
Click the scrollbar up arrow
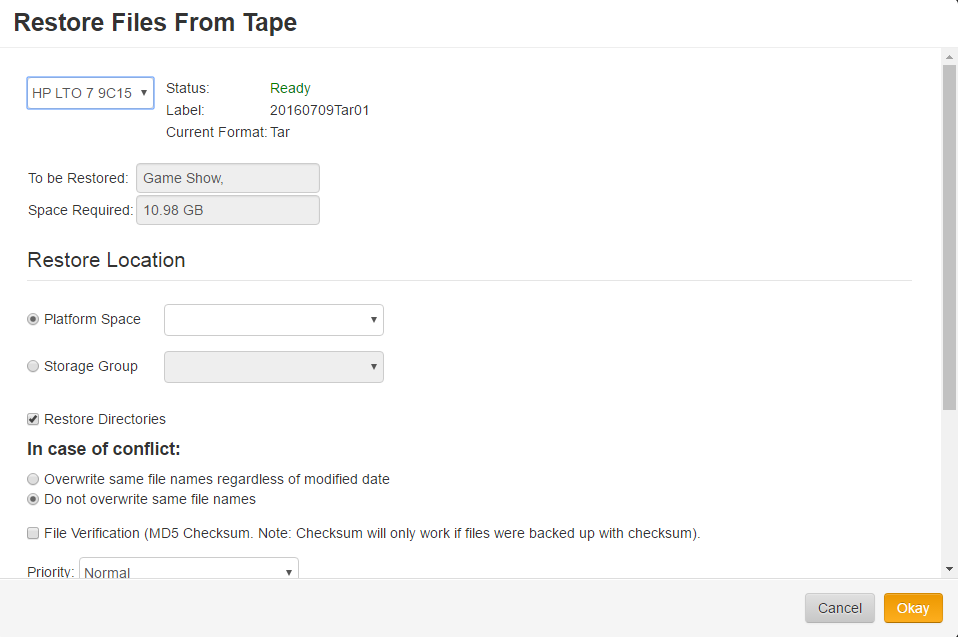[x=949, y=57]
